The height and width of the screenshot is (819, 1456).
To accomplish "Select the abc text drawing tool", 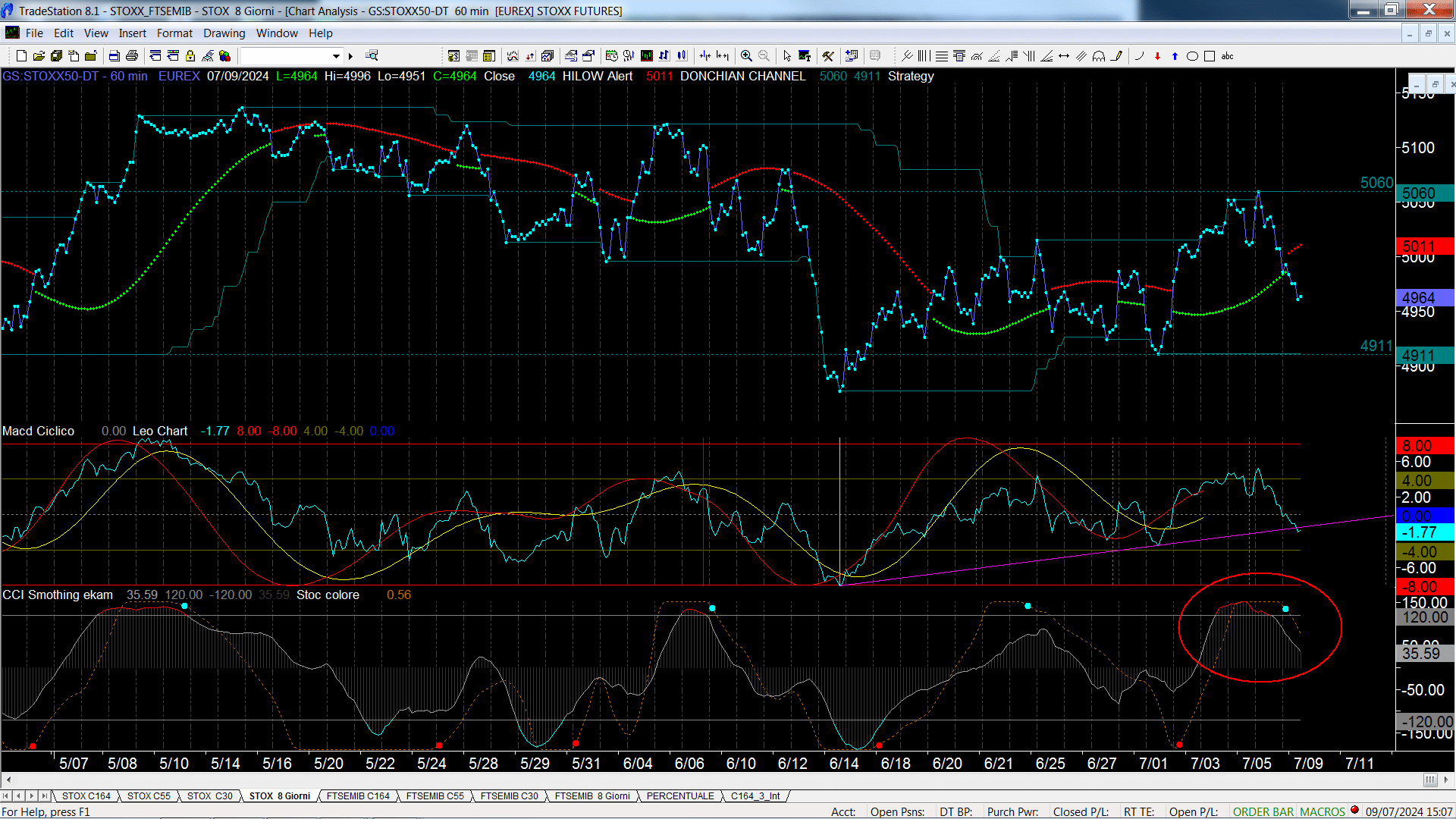I will coord(1227,56).
